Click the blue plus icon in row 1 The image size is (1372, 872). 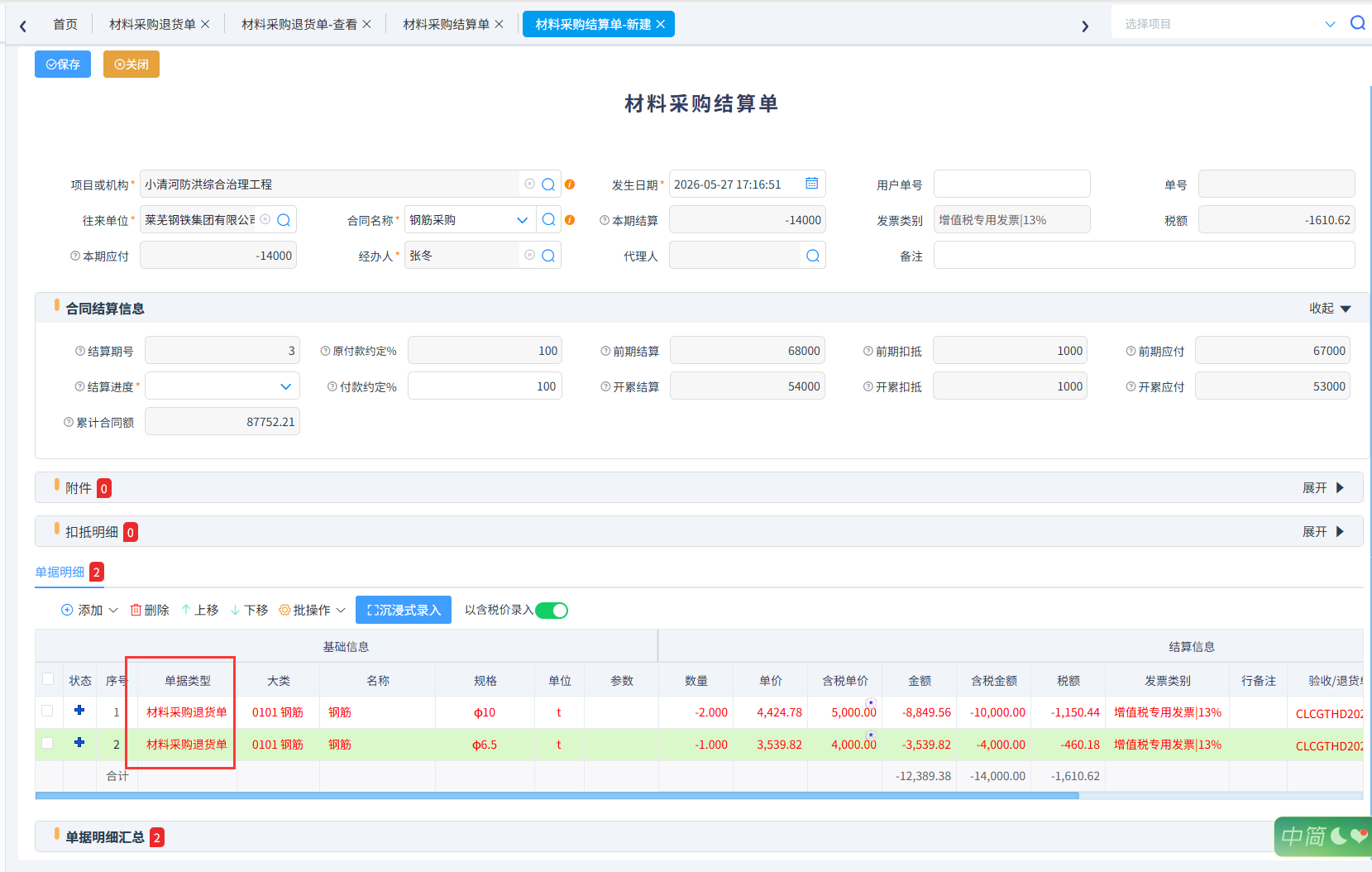coord(79,711)
